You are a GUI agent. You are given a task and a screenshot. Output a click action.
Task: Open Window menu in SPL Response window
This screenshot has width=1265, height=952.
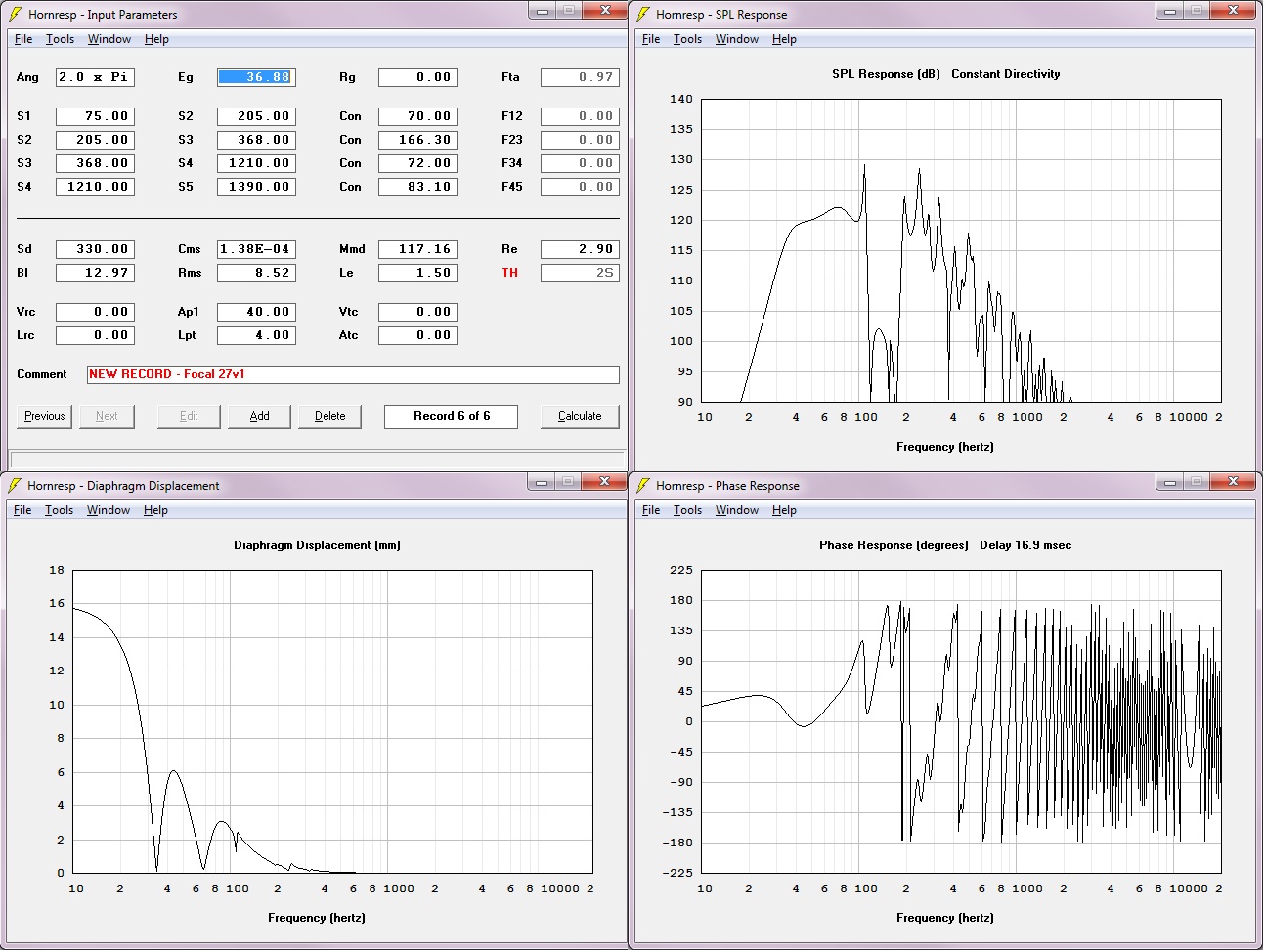[x=737, y=39]
